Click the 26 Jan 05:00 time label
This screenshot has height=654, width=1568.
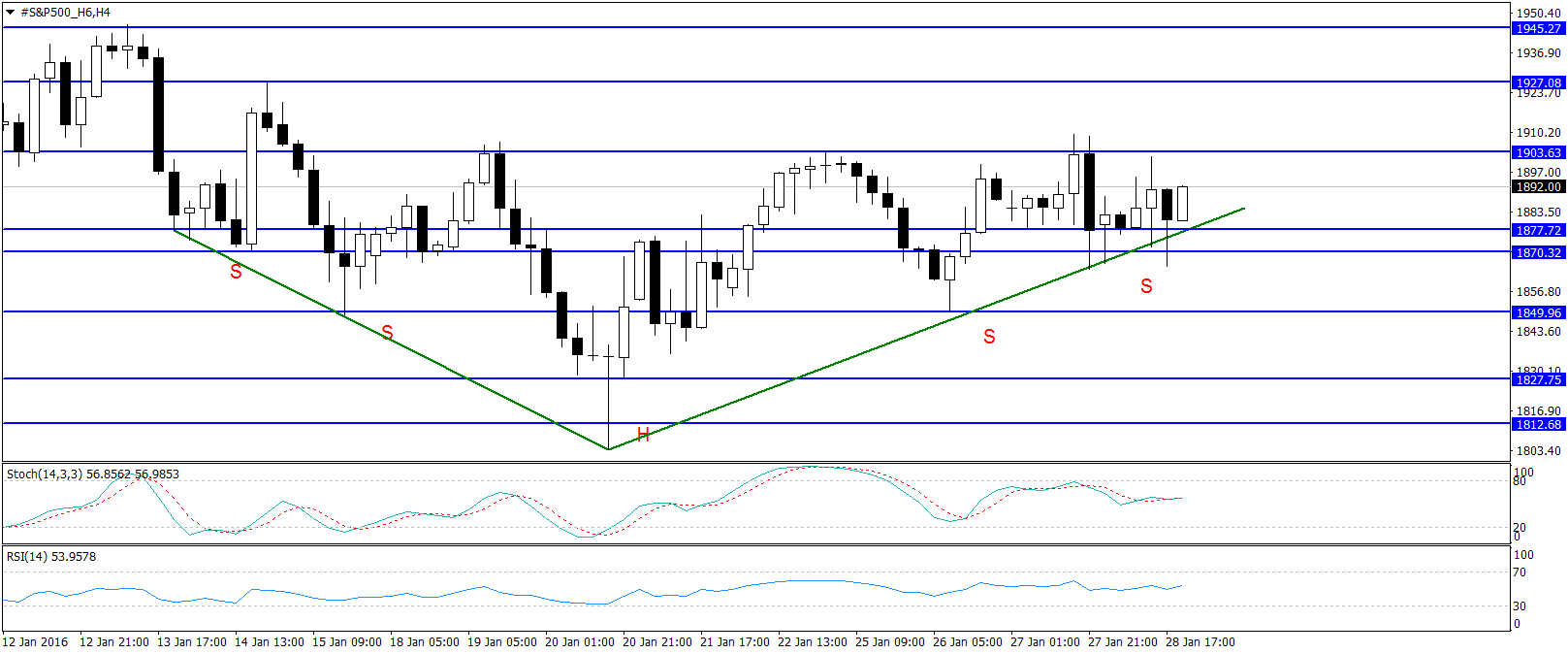pyautogui.click(x=968, y=642)
